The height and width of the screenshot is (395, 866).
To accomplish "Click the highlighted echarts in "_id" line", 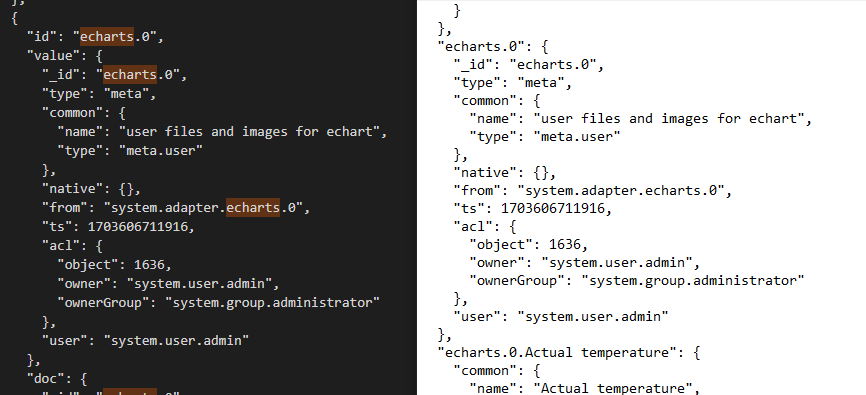I will click(x=130, y=74).
